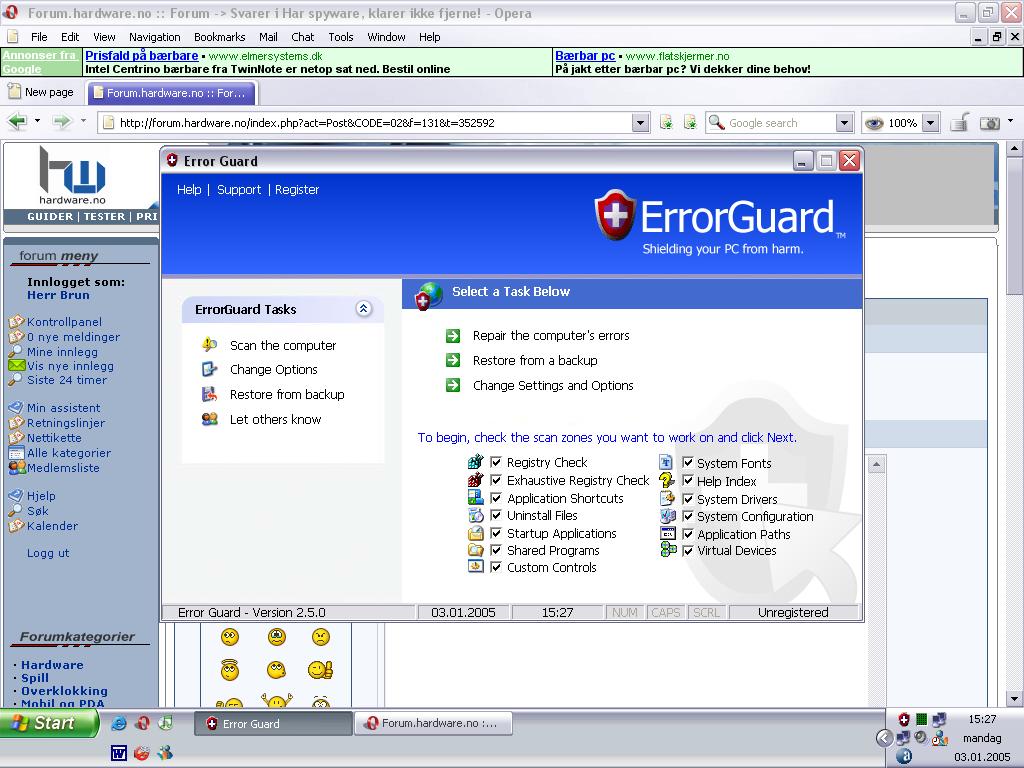Viewport: 1024px width, 768px height.
Task: Click green arrow beside Change Settings and Options
Action: pos(453,385)
